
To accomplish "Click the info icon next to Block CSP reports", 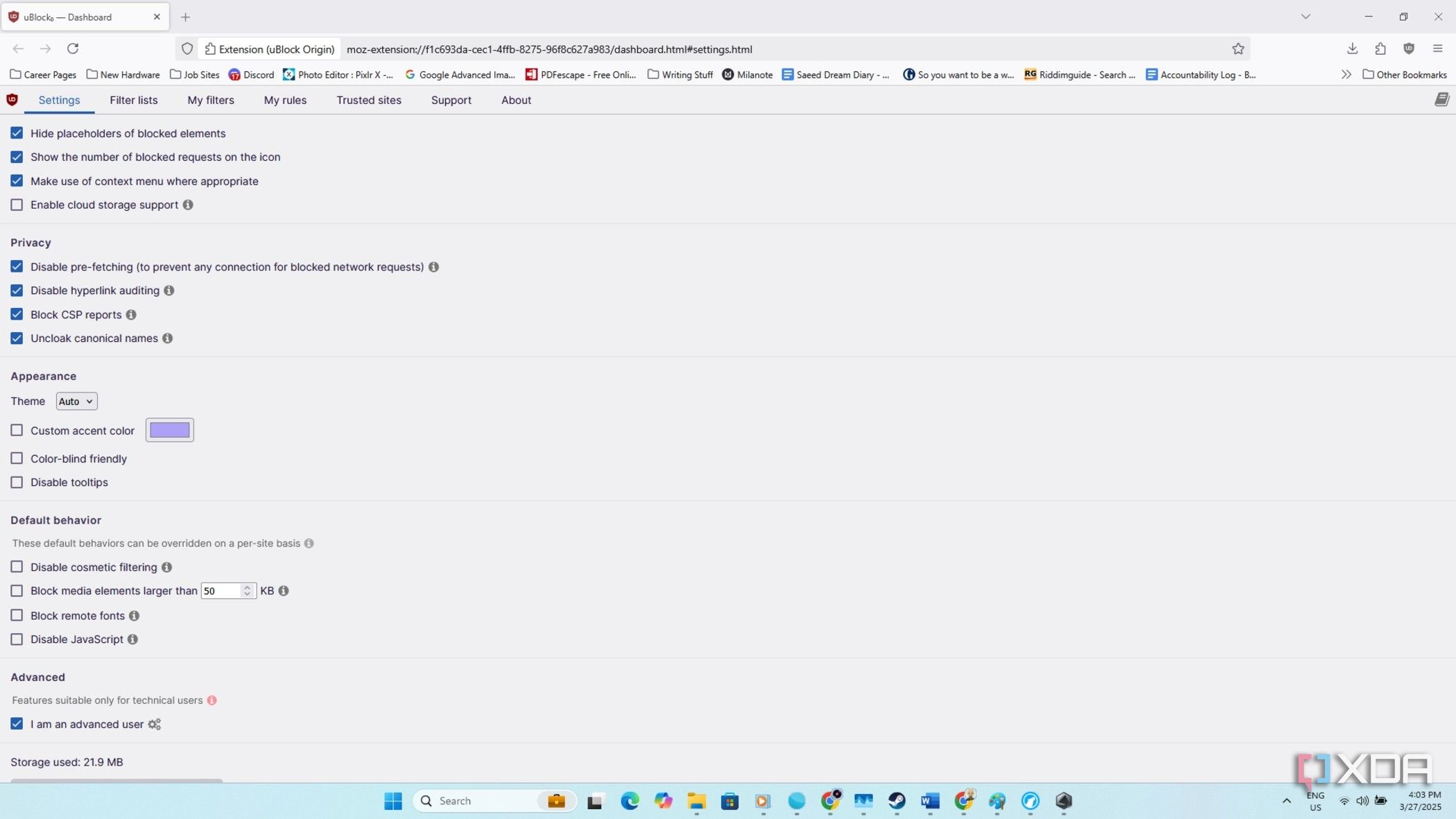I will pyautogui.click(x=131, y=315).
